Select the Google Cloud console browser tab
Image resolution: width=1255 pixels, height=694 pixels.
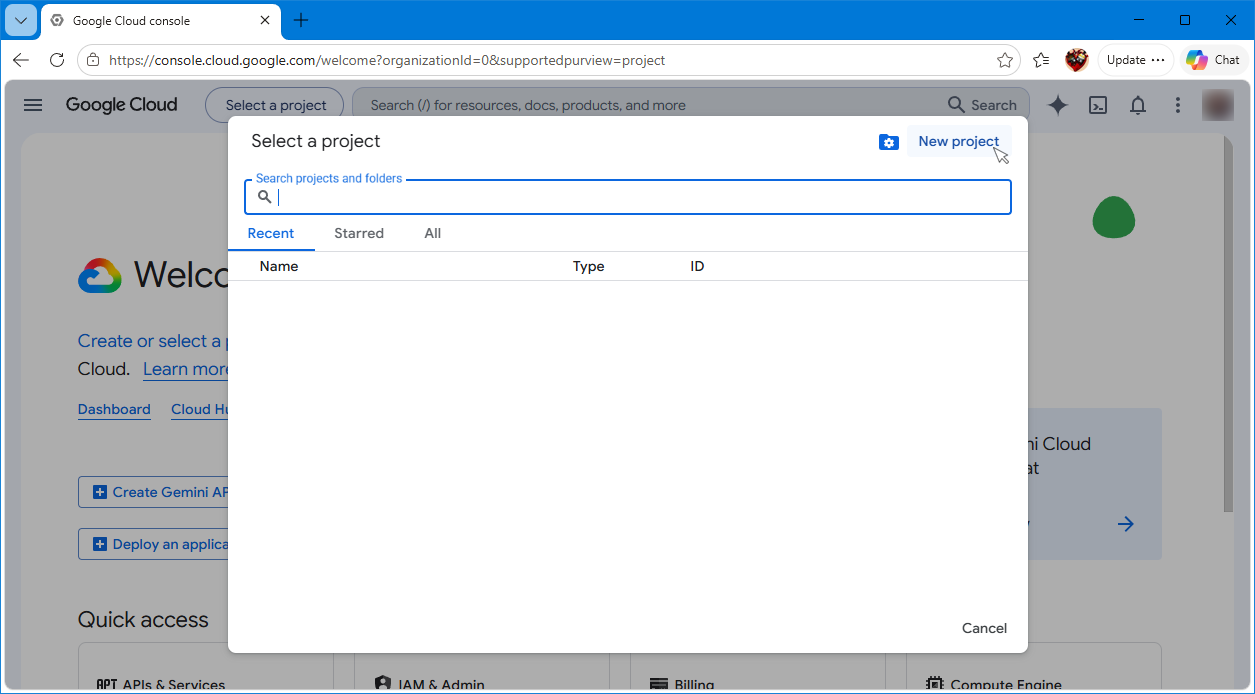[160, 20]
